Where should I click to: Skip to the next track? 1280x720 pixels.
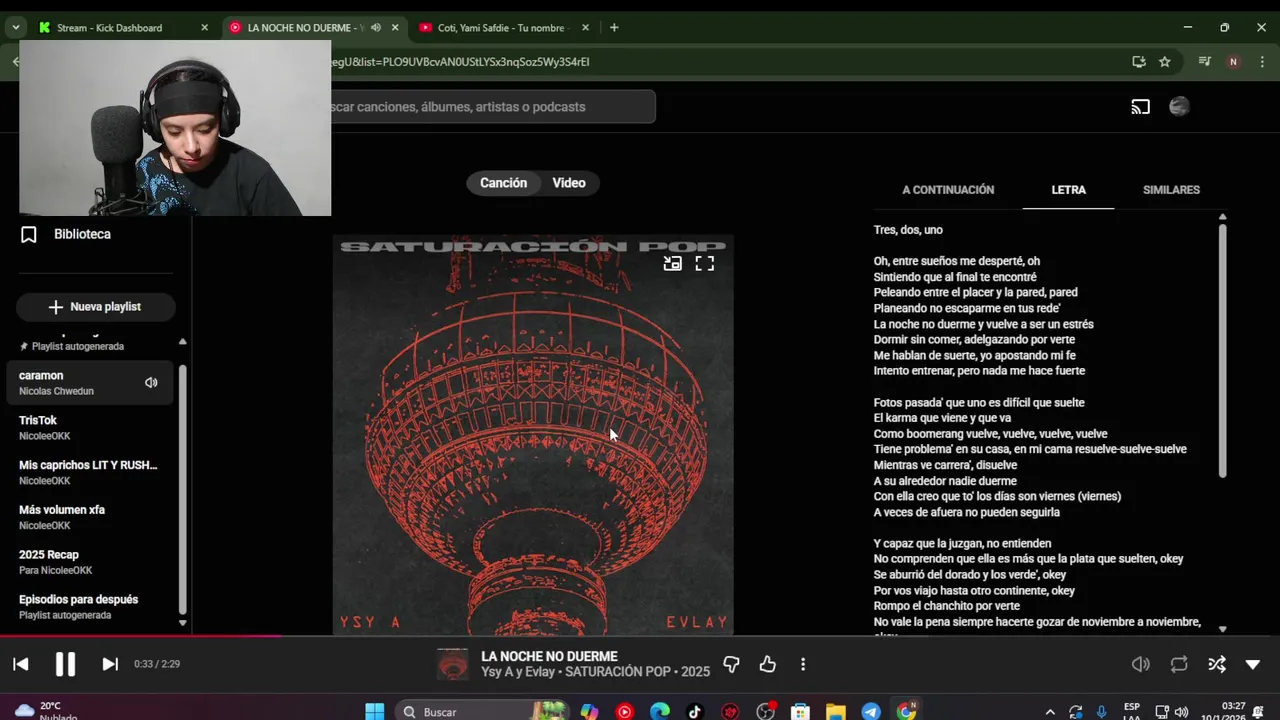click(x=110, y=664)
